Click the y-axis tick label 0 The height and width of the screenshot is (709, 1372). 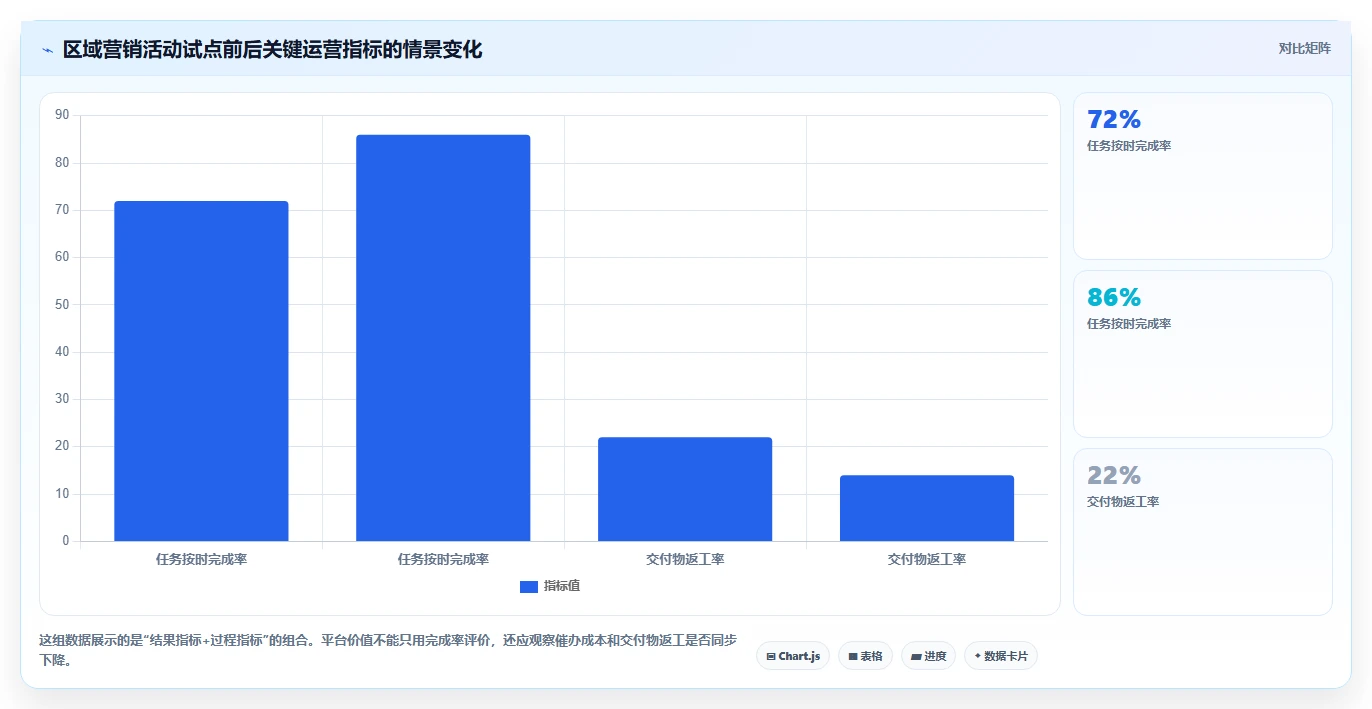[x=66, y=541]
